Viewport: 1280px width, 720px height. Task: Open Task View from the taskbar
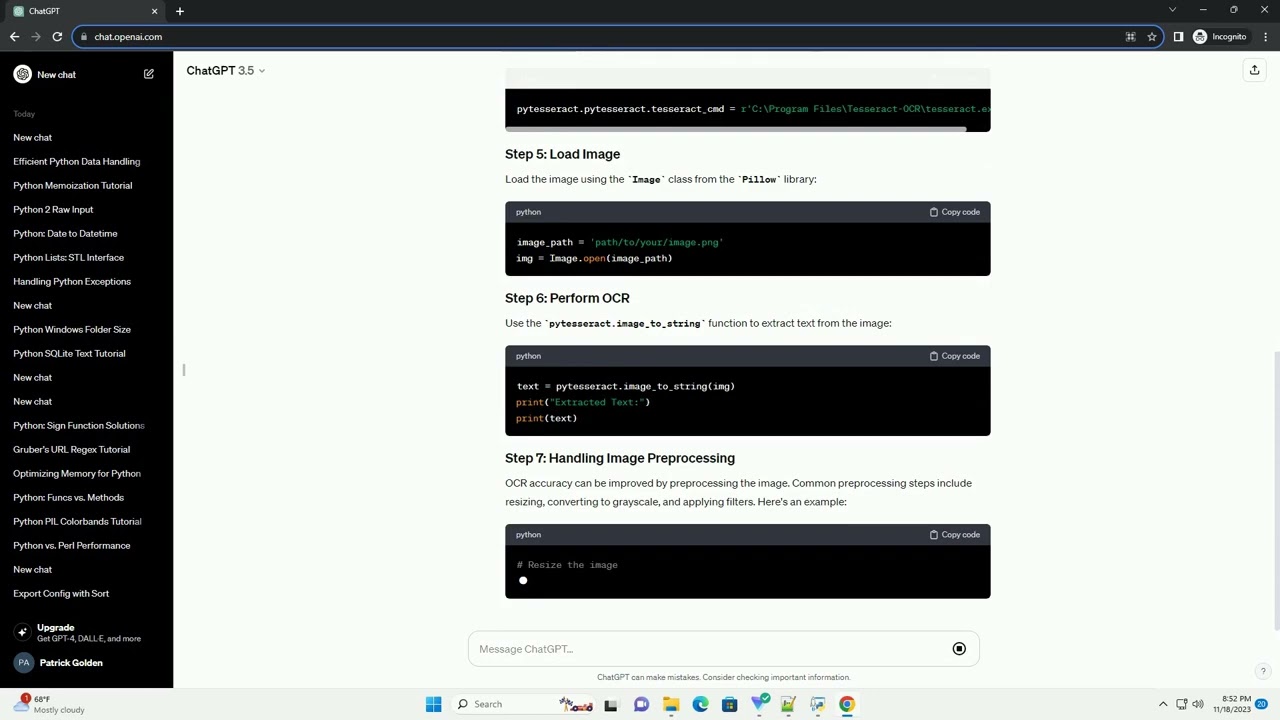tap(611, 704)
